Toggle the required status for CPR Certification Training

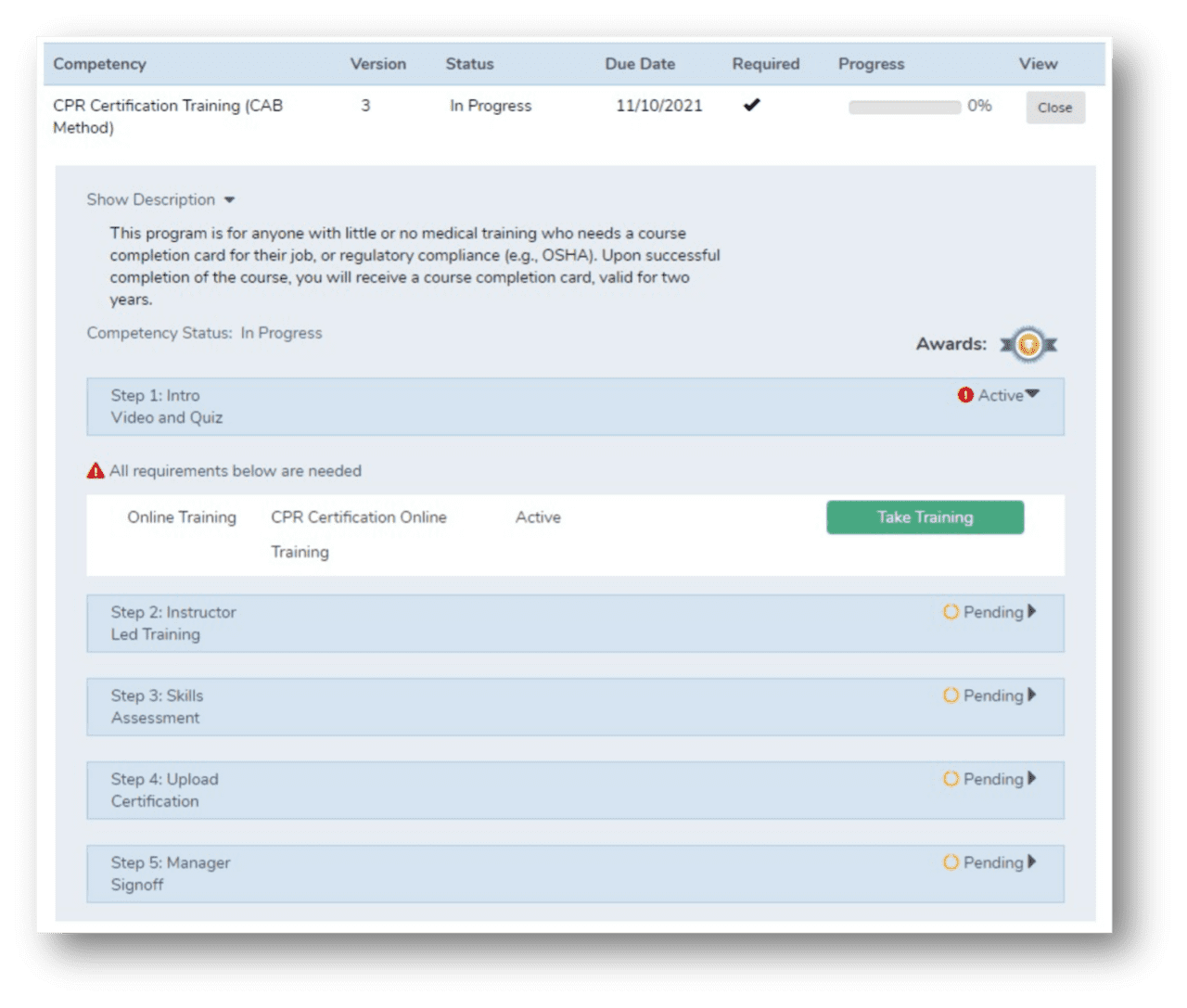pyautogui.click(x=752, y=105)
